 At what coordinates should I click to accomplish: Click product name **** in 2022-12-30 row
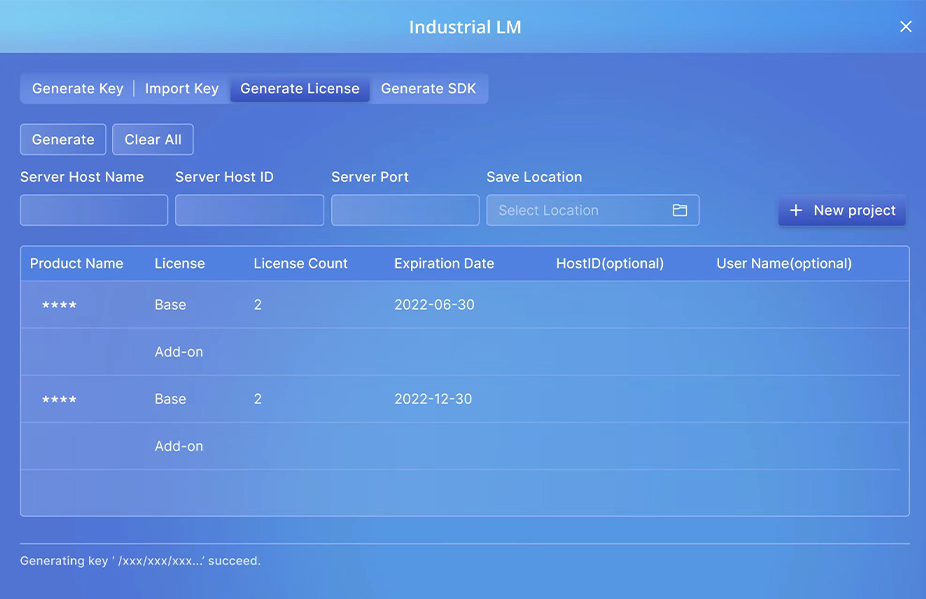pyautogui.click(x=59, y=400)
